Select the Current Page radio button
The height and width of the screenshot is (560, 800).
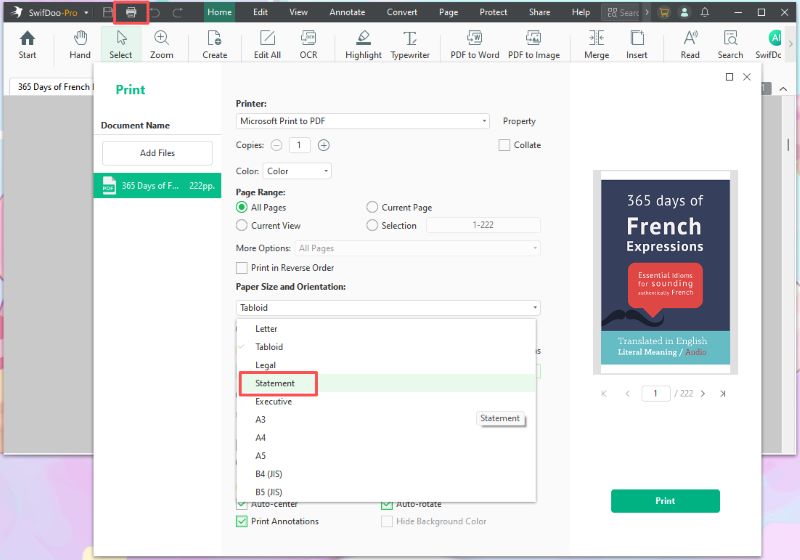tap(373, 208)
